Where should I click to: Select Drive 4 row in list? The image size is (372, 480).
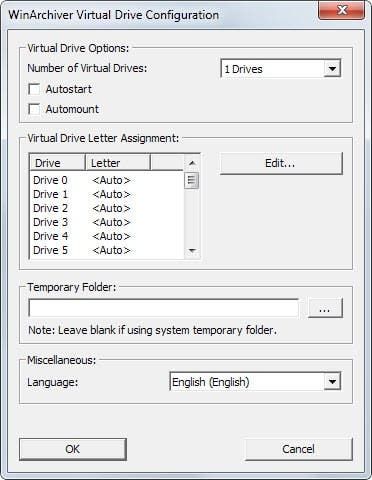[107, 236]
